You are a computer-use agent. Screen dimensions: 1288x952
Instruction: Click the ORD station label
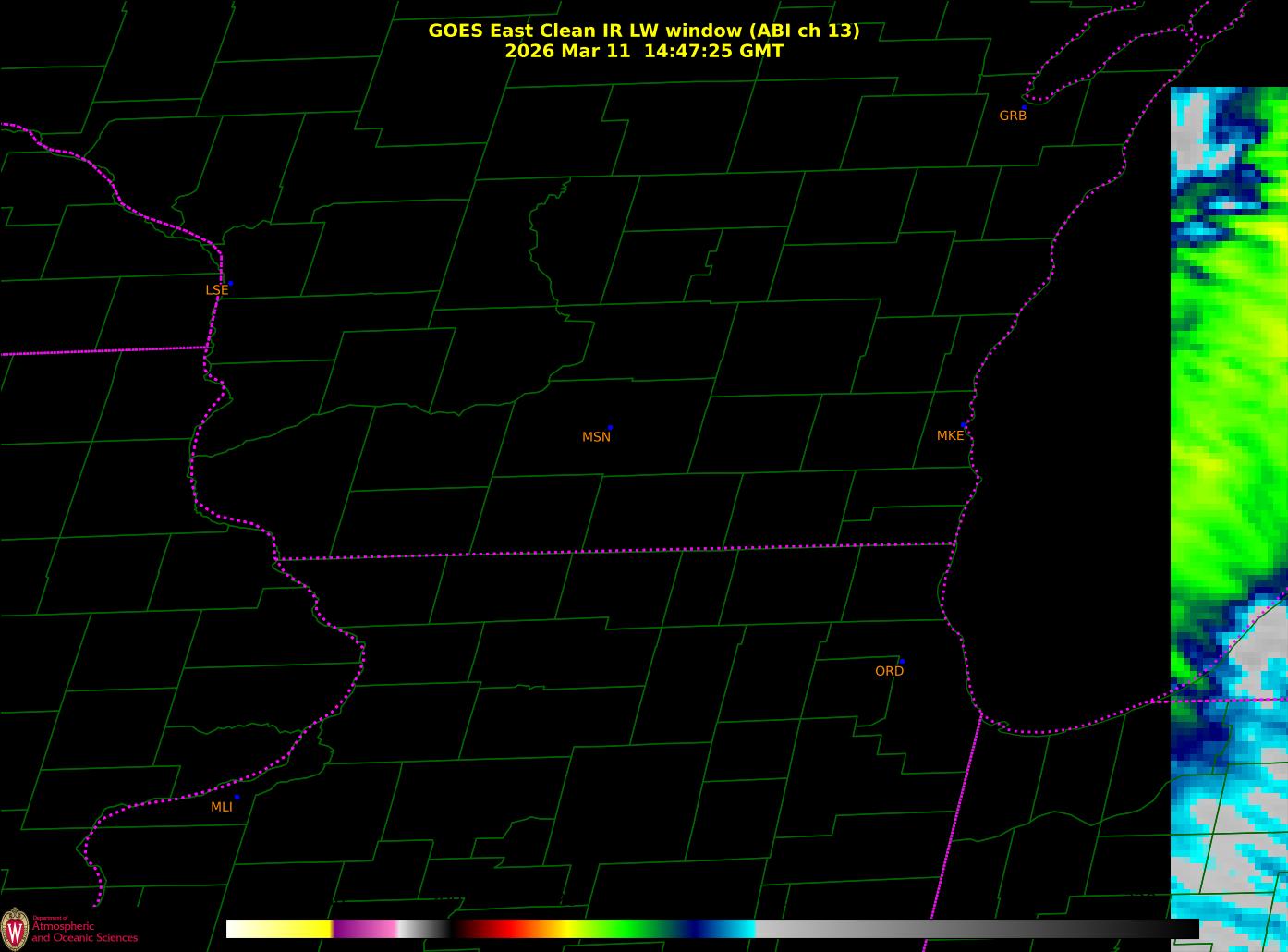889,671
